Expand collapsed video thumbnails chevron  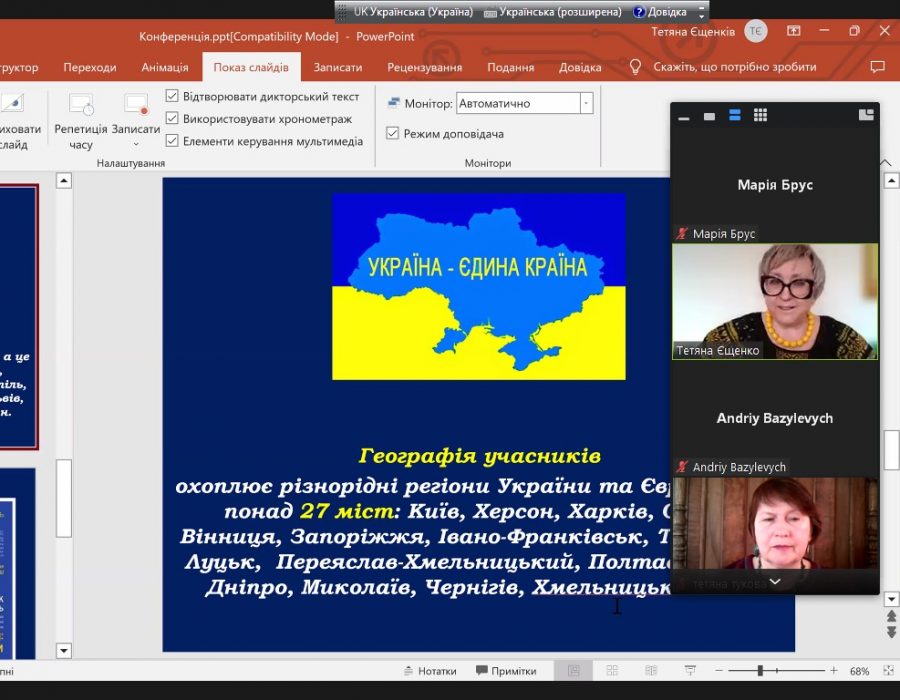point(774,582)
